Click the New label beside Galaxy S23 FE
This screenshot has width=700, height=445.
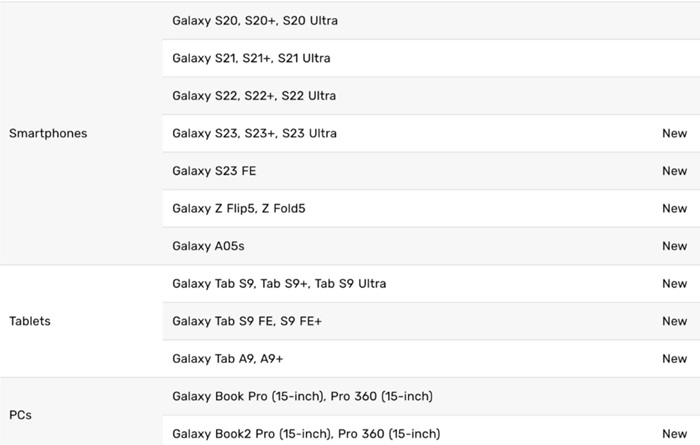(674, 171)
